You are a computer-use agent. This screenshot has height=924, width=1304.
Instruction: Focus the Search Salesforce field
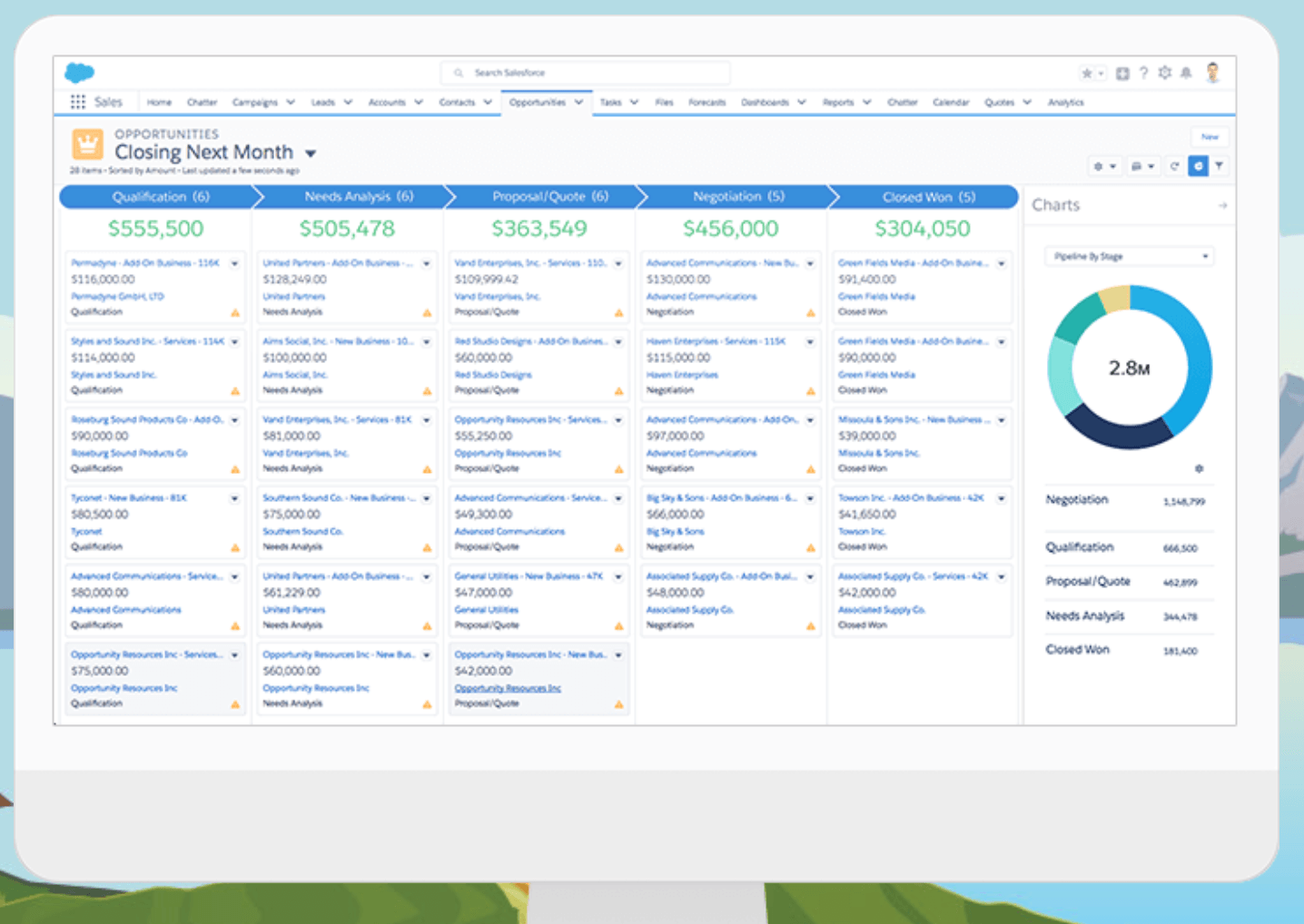coord(586,73)
